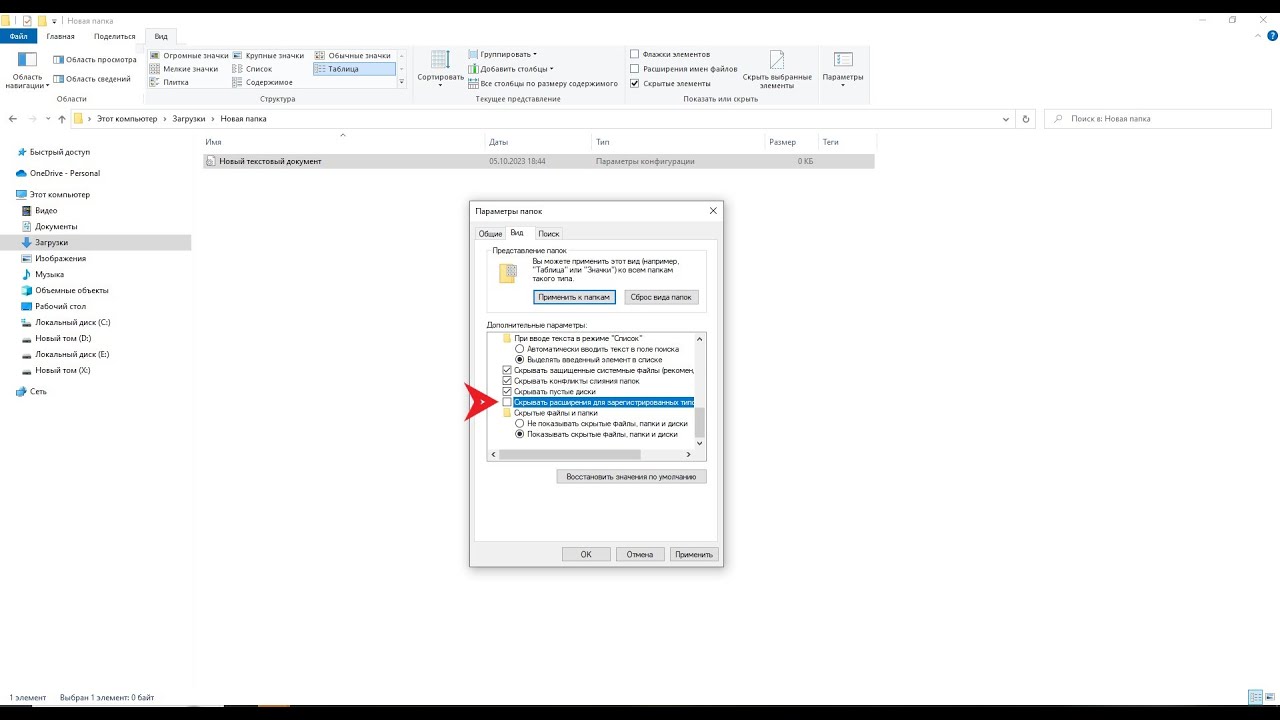The width and height of the screenshot is (1280, 720).
Task: Expand Добавить столбцы dropdown
Action: pos(511,69)
